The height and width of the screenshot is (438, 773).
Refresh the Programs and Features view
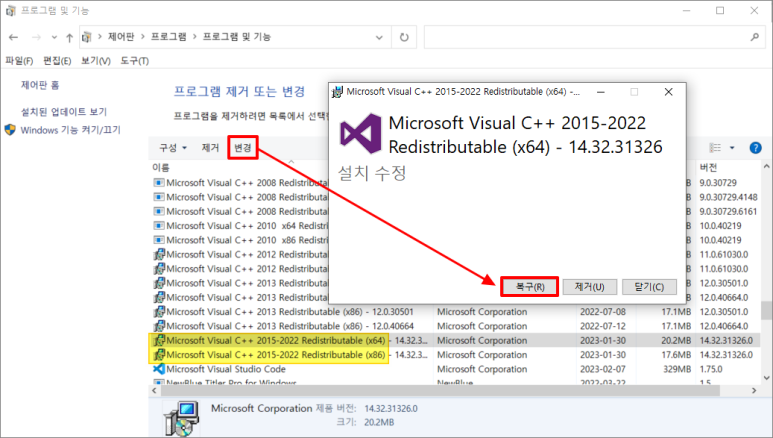[x=404, y=37]
